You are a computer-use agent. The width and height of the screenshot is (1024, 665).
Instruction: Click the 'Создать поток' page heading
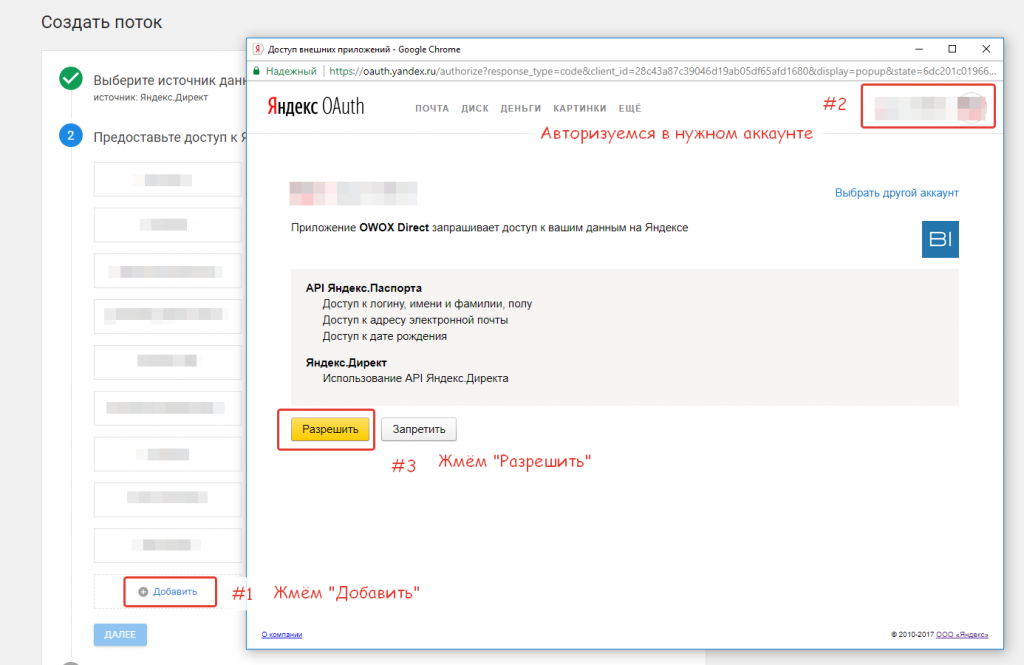click(102, 22)
